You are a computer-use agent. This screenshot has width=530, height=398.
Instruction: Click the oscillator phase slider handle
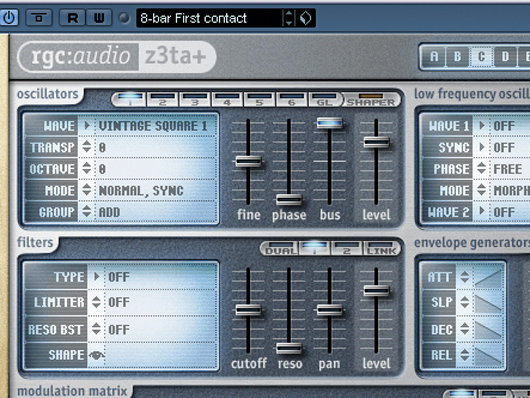pos(289,200)
